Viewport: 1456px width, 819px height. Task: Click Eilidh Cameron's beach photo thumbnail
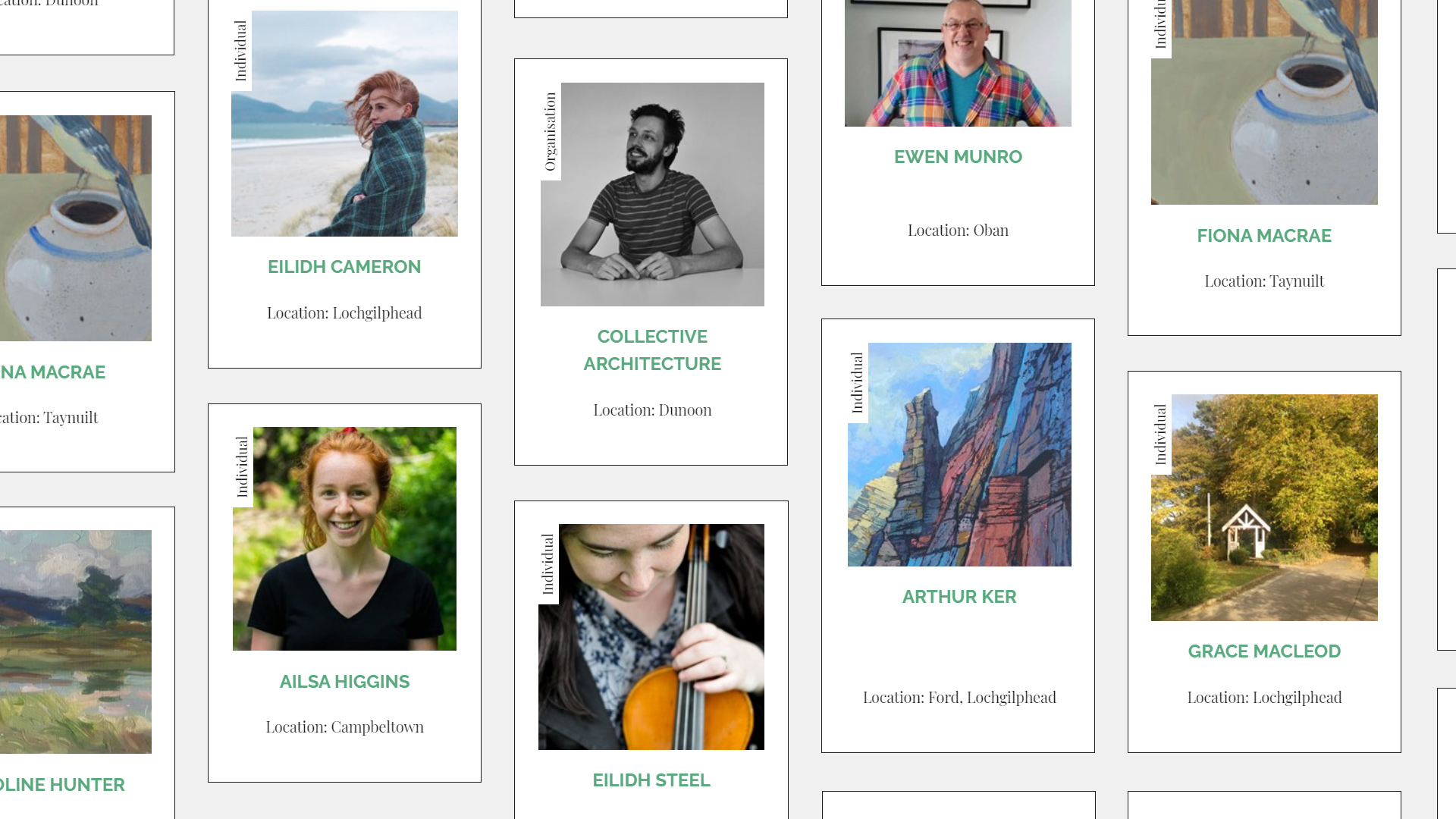[344, 124]
